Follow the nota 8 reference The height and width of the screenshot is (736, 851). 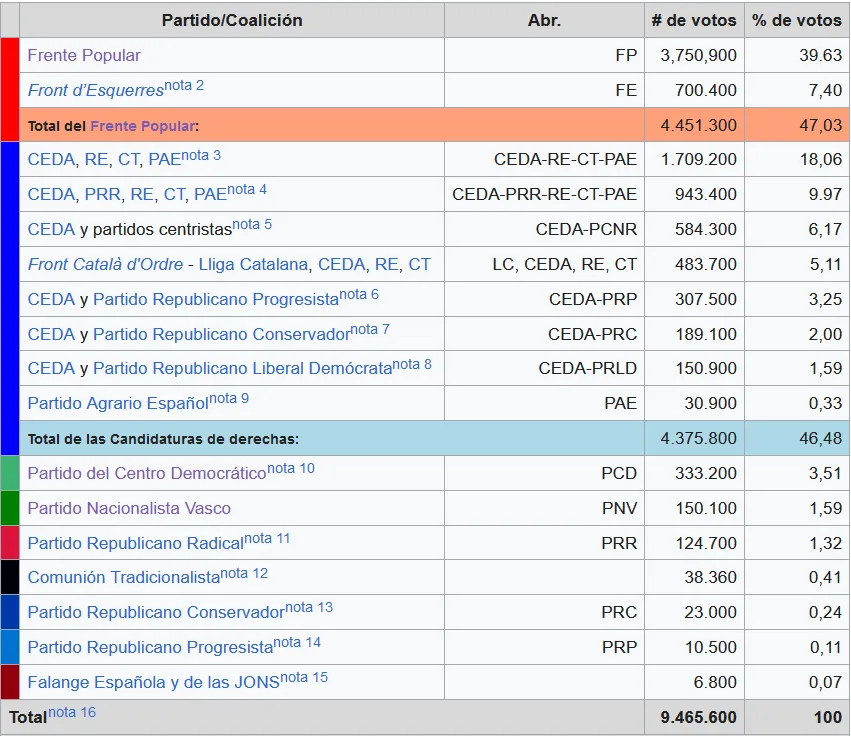click(412, 364)
